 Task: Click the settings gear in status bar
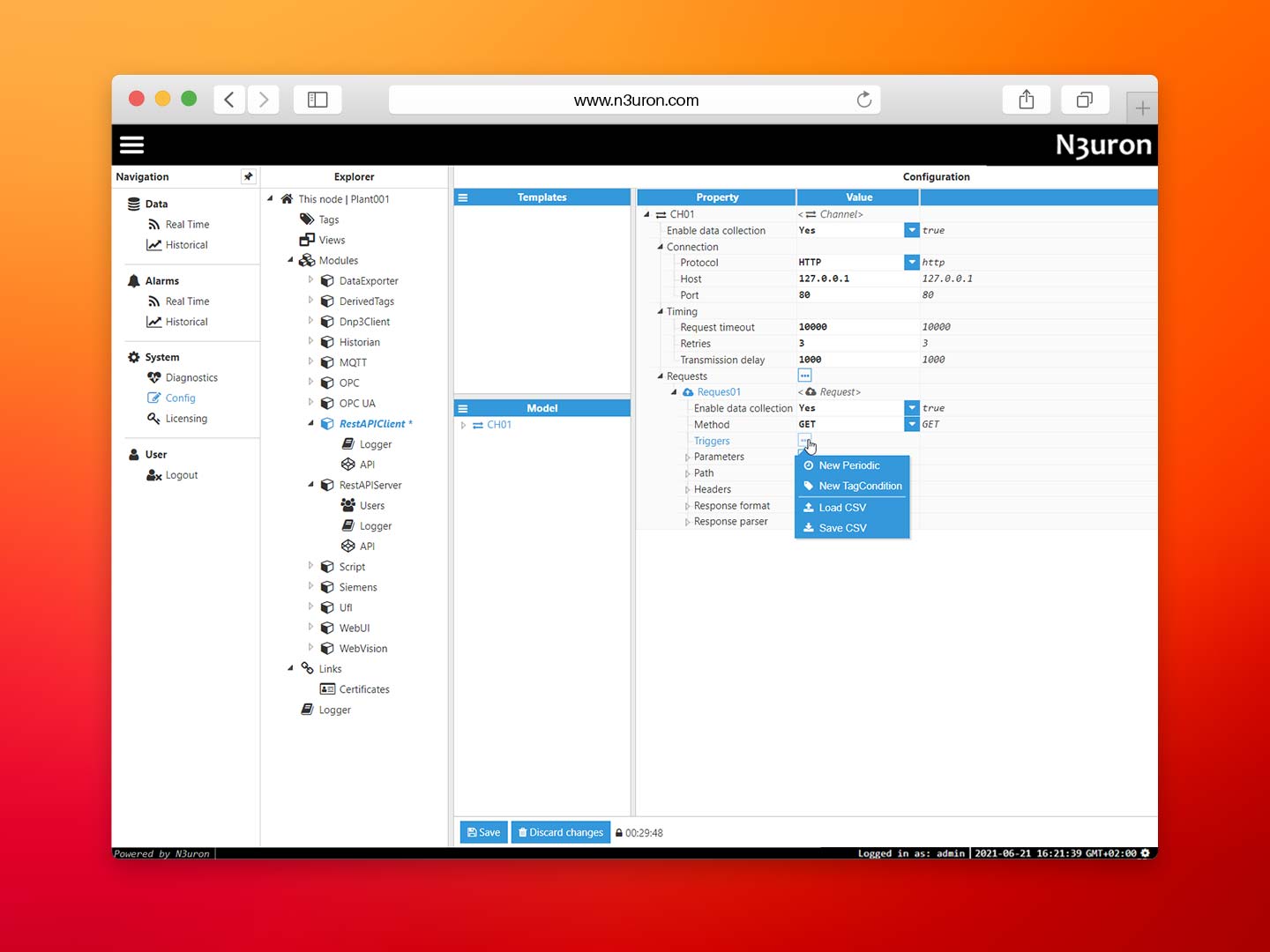pos(1146,853)
